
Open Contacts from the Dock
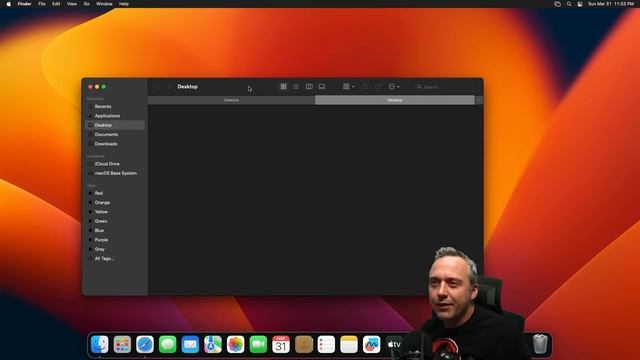click(x=304, y=344)
